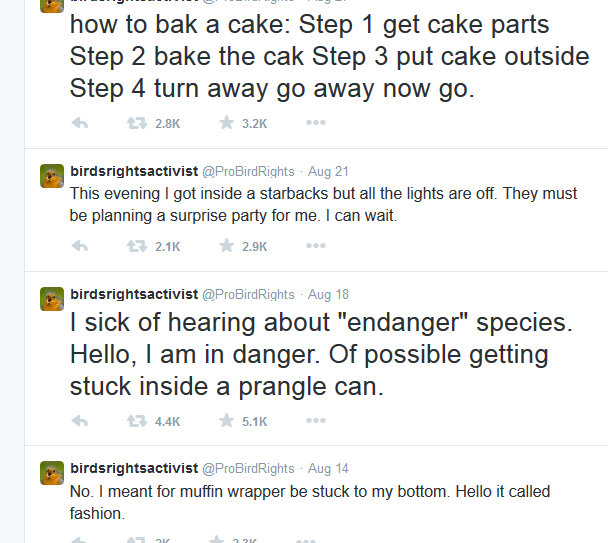Open more options on starbacks tweet
Viewport: 608px width, 543px height.
pyautogui.click(x=315, y=246)
